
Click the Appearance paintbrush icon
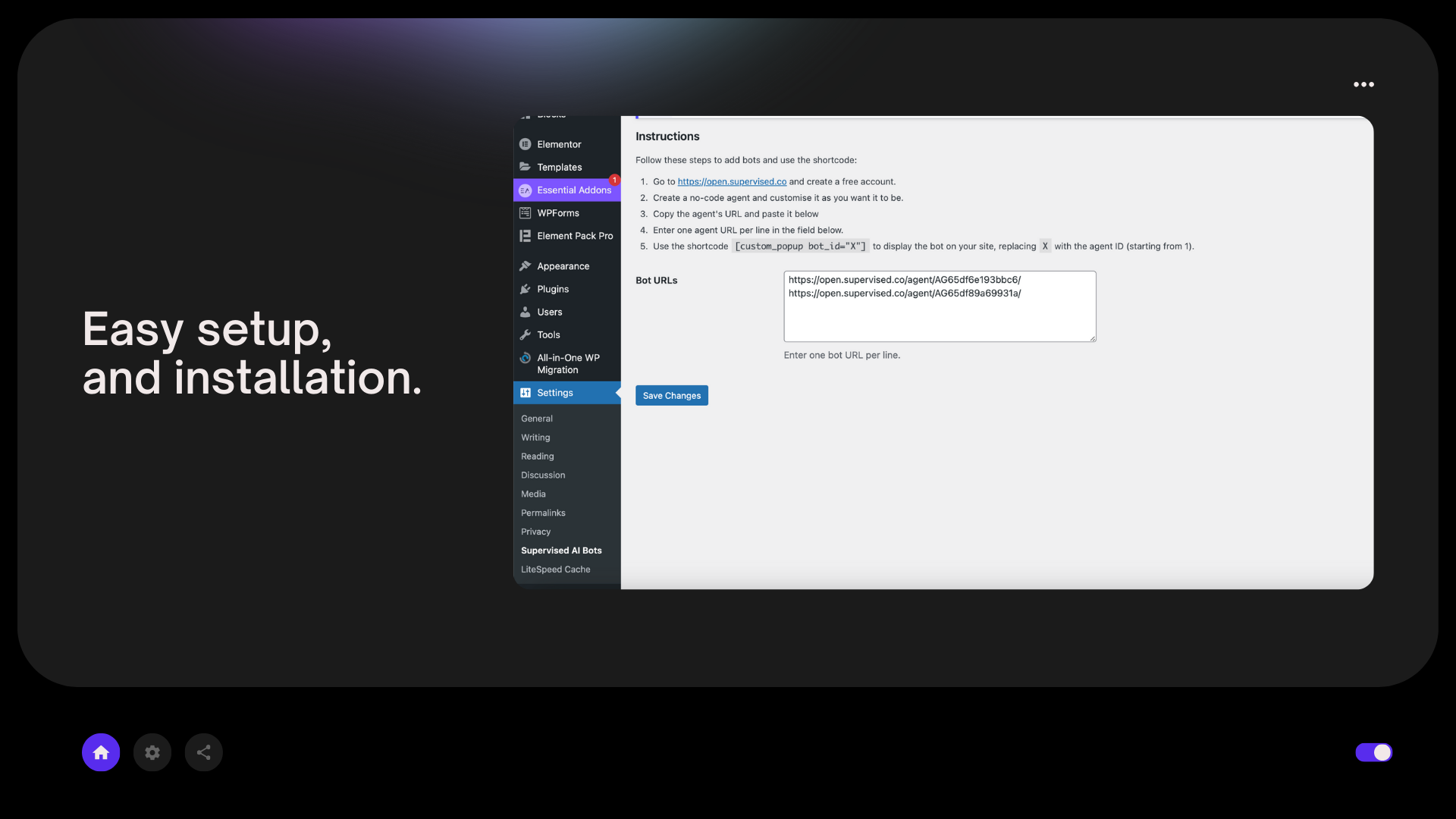pos(525,266)
